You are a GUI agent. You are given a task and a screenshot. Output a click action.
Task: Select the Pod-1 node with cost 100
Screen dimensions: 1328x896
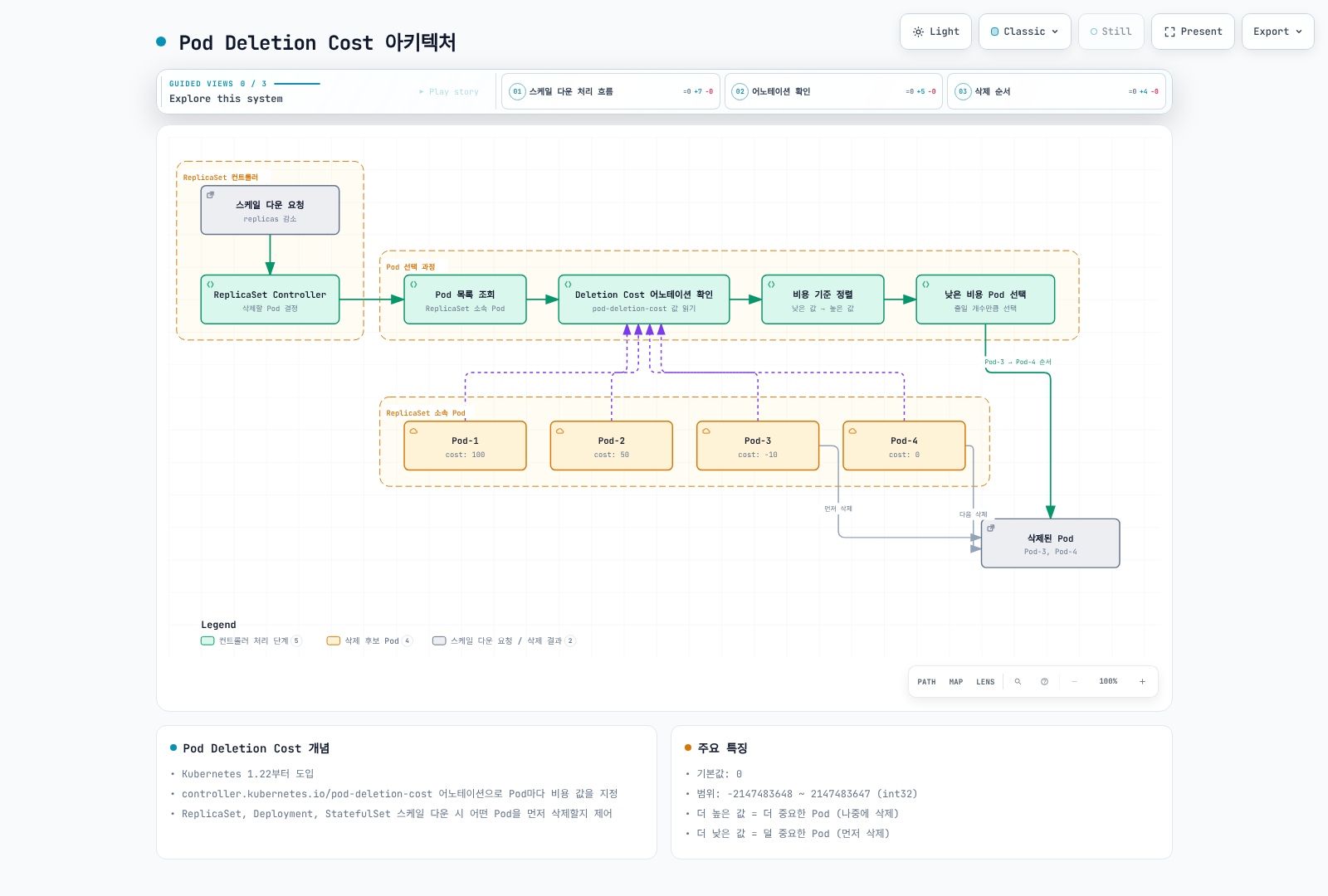(465, 446)
